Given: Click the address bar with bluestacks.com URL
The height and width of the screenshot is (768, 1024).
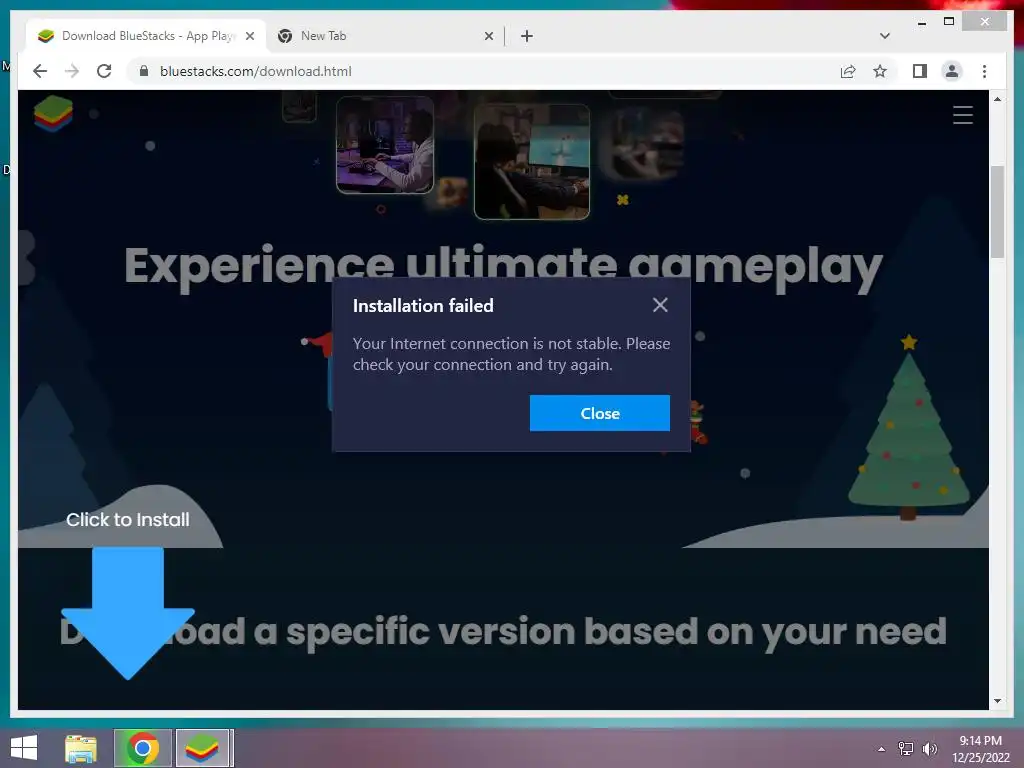Looking at the screenshot, I should coord(483,71).
